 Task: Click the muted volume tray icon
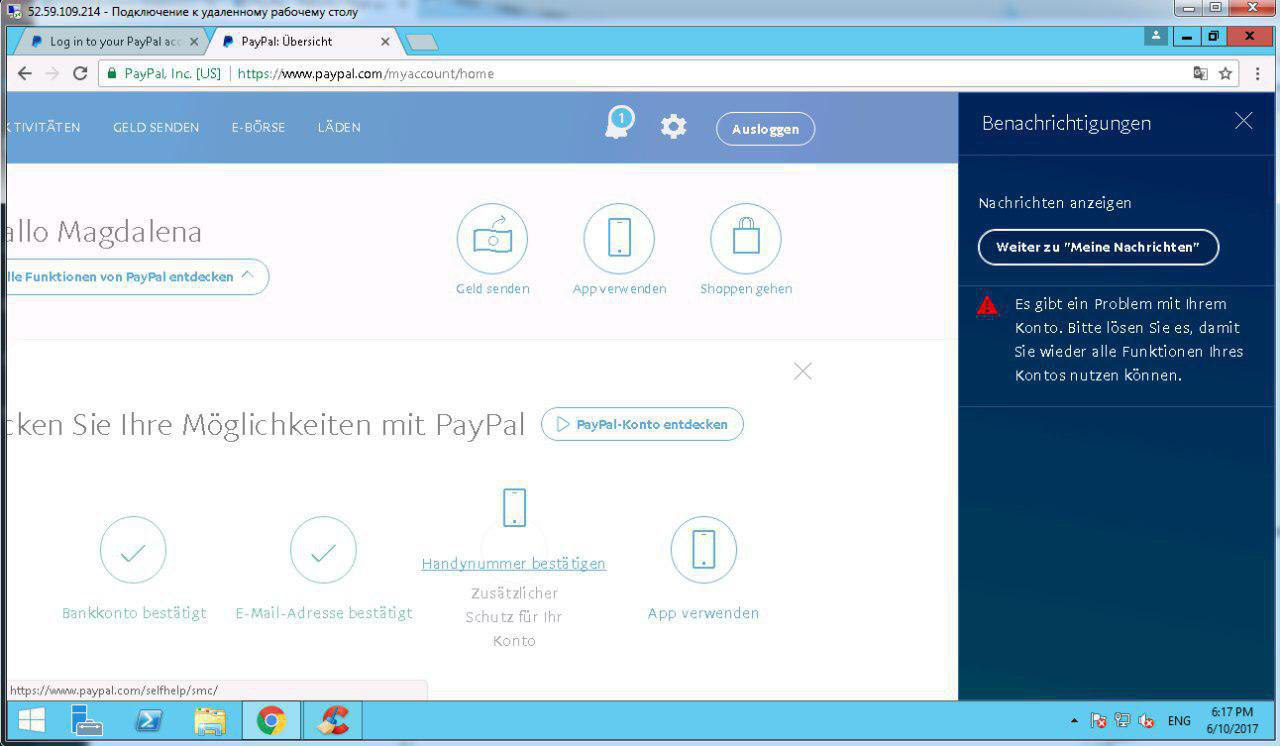coord(1146,721)
